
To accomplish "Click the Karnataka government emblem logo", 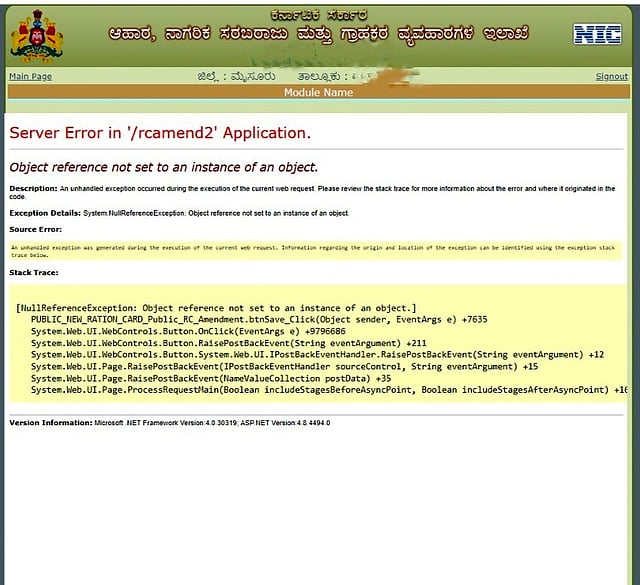I will tap(37, 37).
